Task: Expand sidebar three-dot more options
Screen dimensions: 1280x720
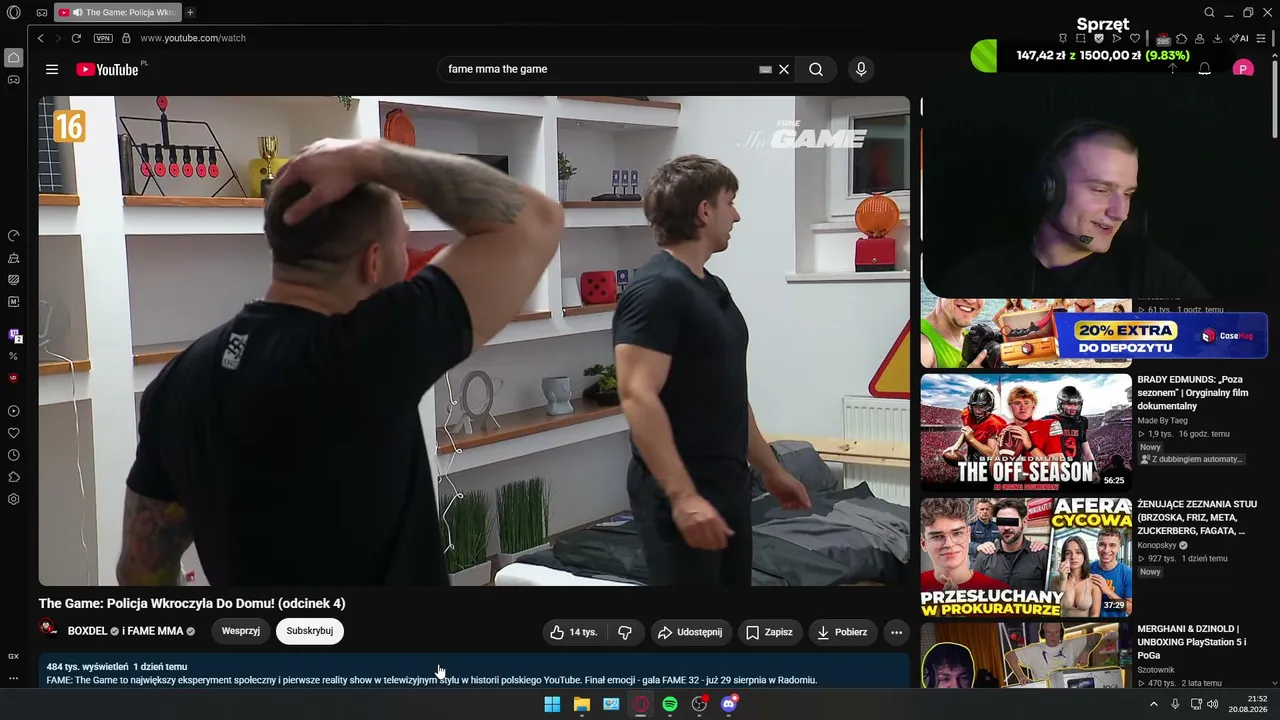Action: pos(14,678)
